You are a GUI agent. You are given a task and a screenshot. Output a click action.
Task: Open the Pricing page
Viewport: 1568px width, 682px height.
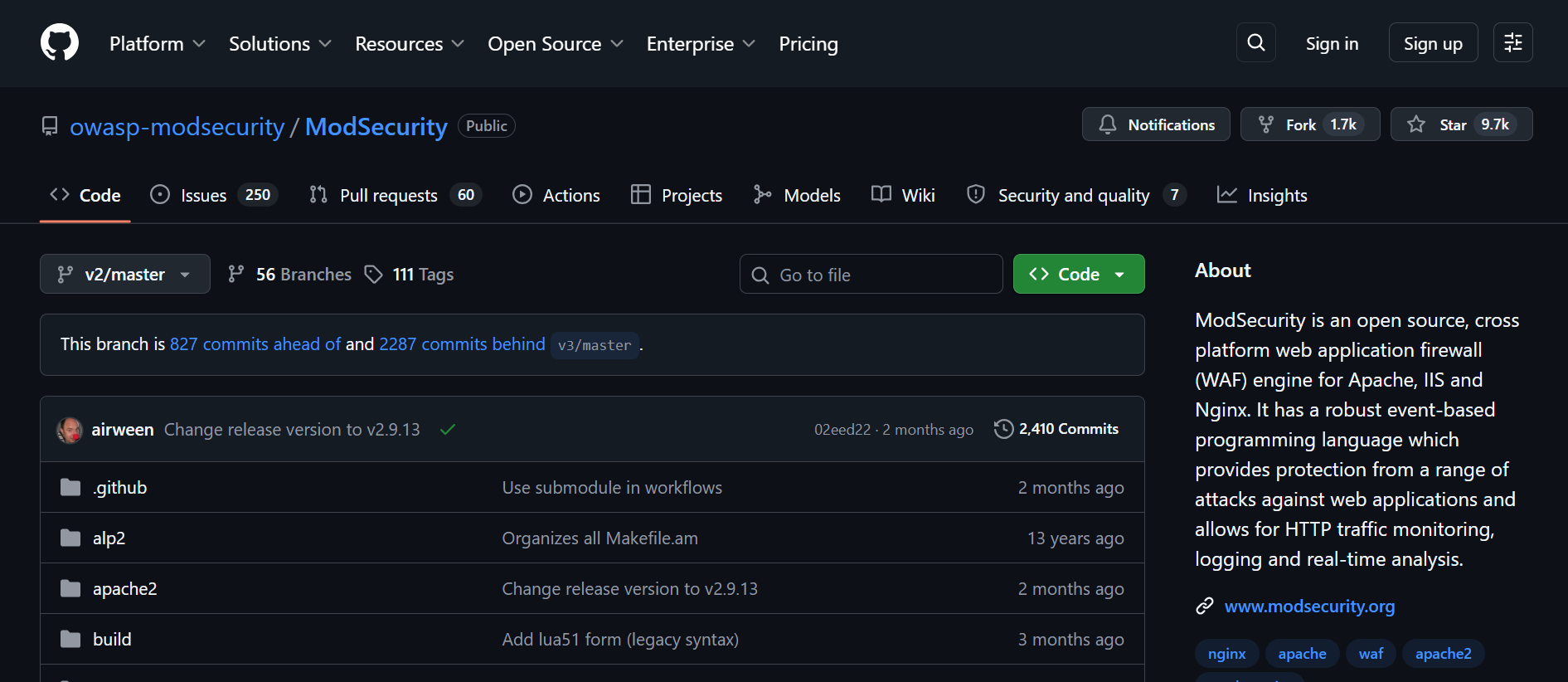point(808,44)
